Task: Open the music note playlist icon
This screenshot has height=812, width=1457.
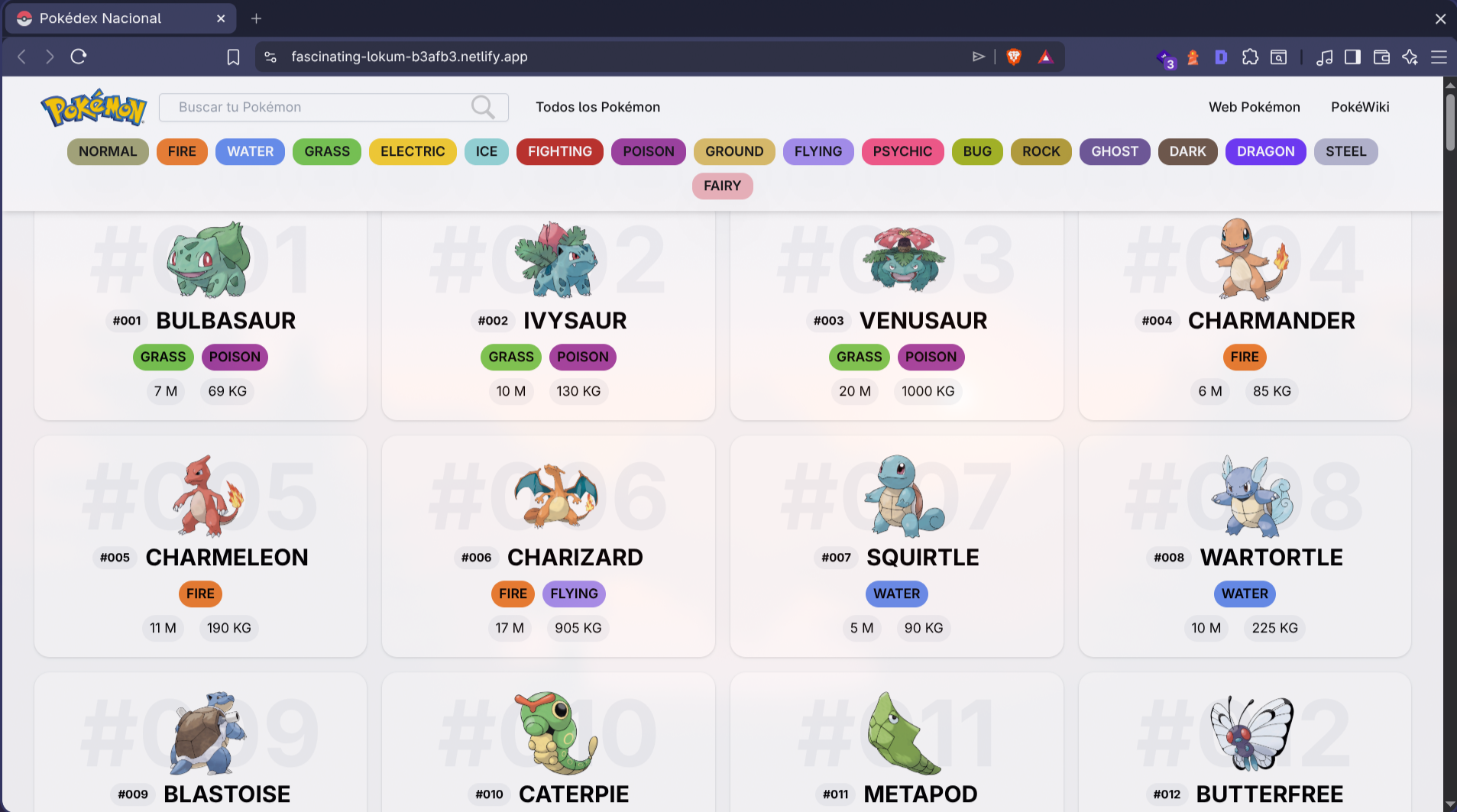Action: click(1324, 57)
